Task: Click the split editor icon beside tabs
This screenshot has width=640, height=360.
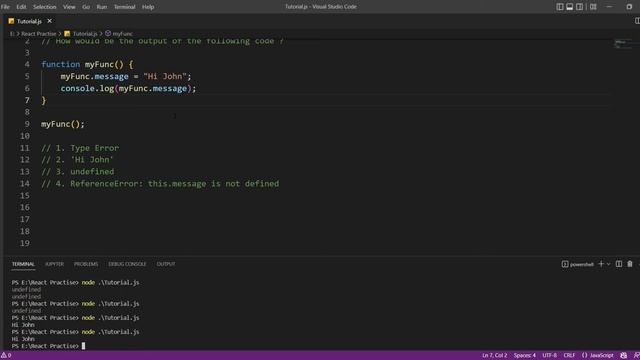Action: coord(637,21)
